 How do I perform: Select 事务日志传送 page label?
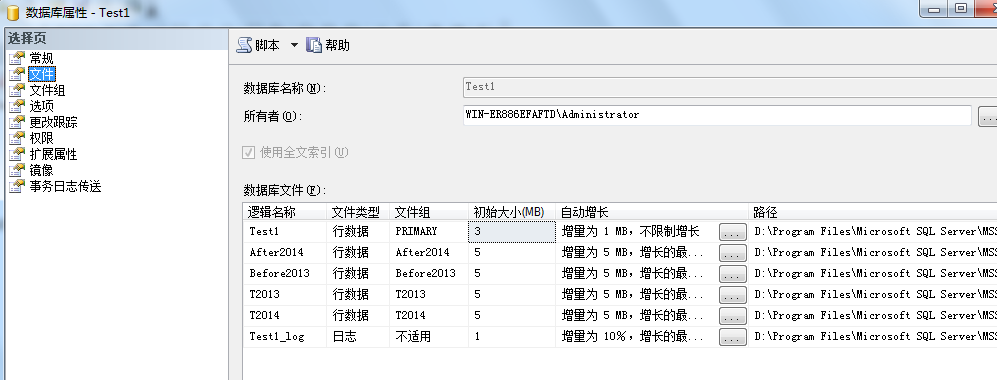click(x=65, y=186)
